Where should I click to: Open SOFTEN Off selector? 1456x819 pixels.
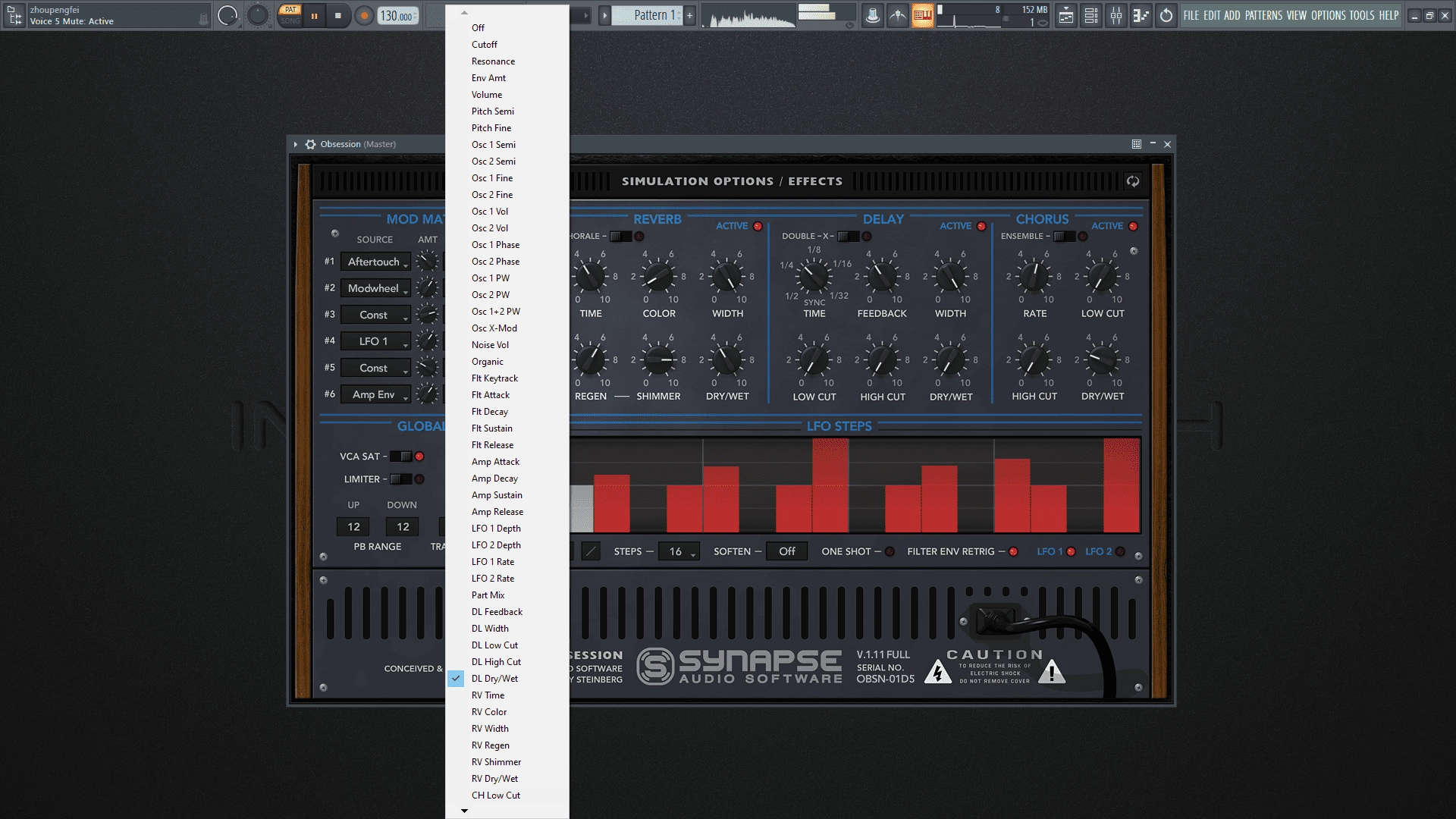coord(787,551)
